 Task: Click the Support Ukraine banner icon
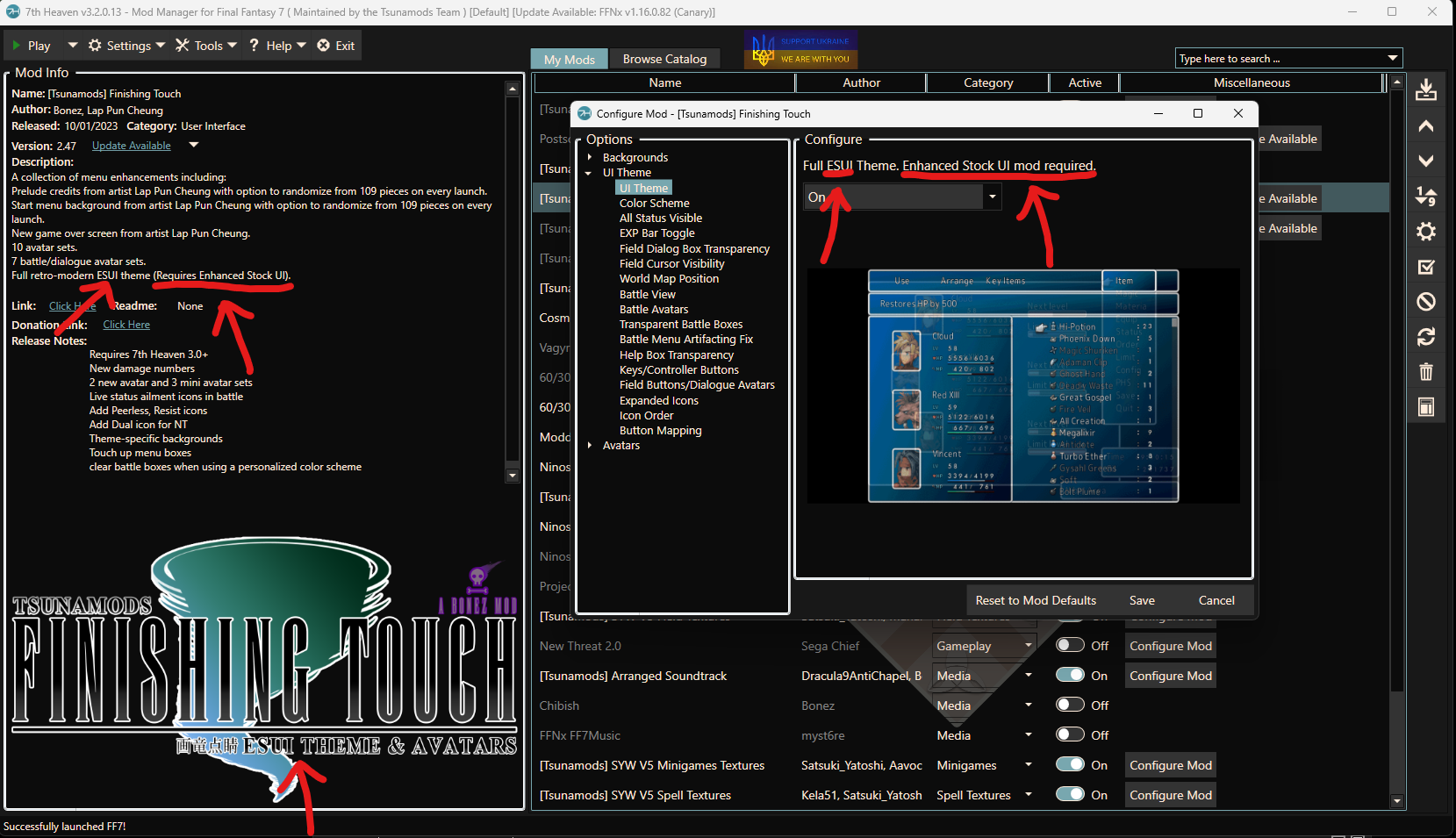click(800, 50)
